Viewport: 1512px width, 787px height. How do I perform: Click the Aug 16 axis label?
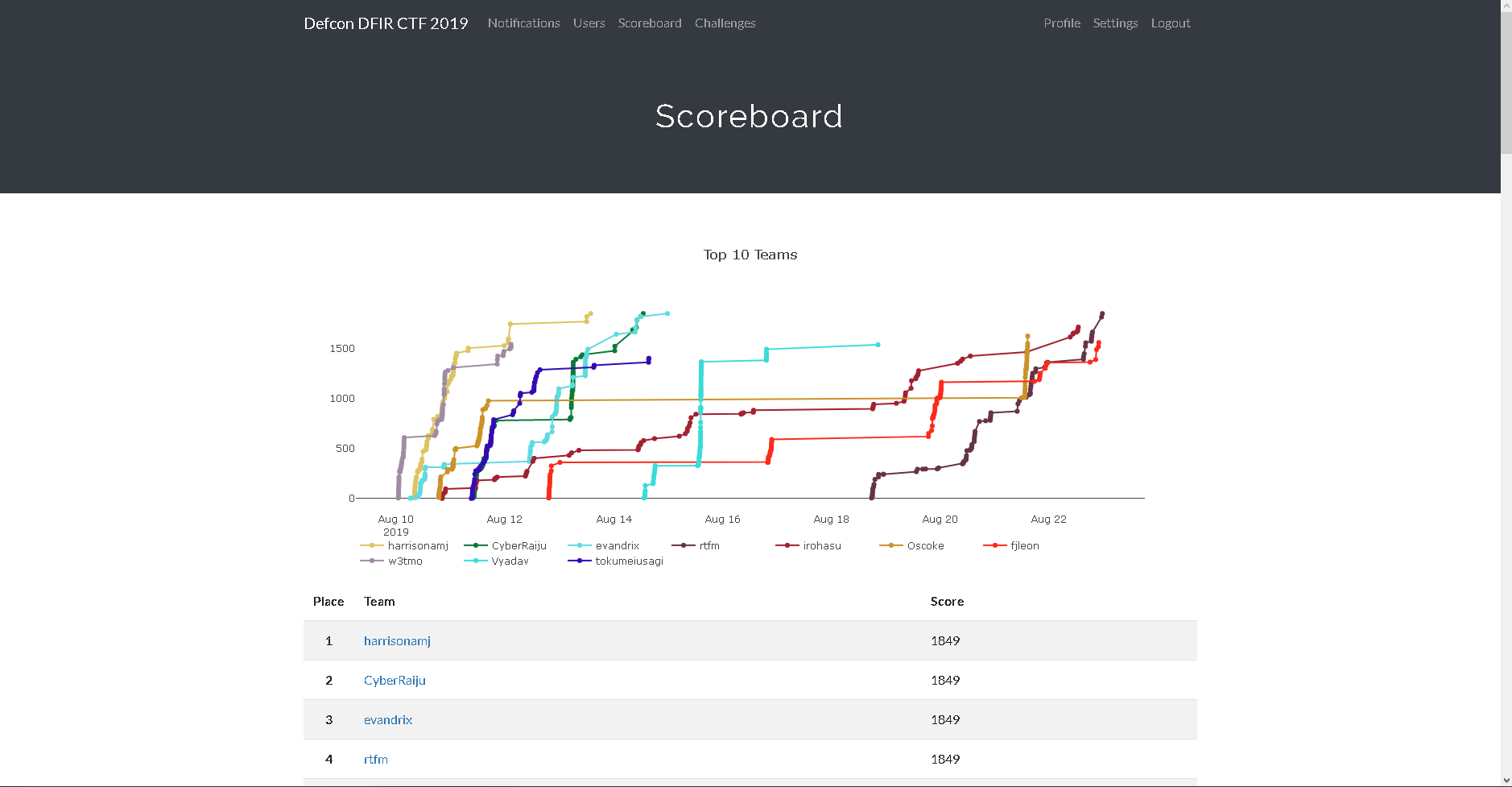coord(722,520)
